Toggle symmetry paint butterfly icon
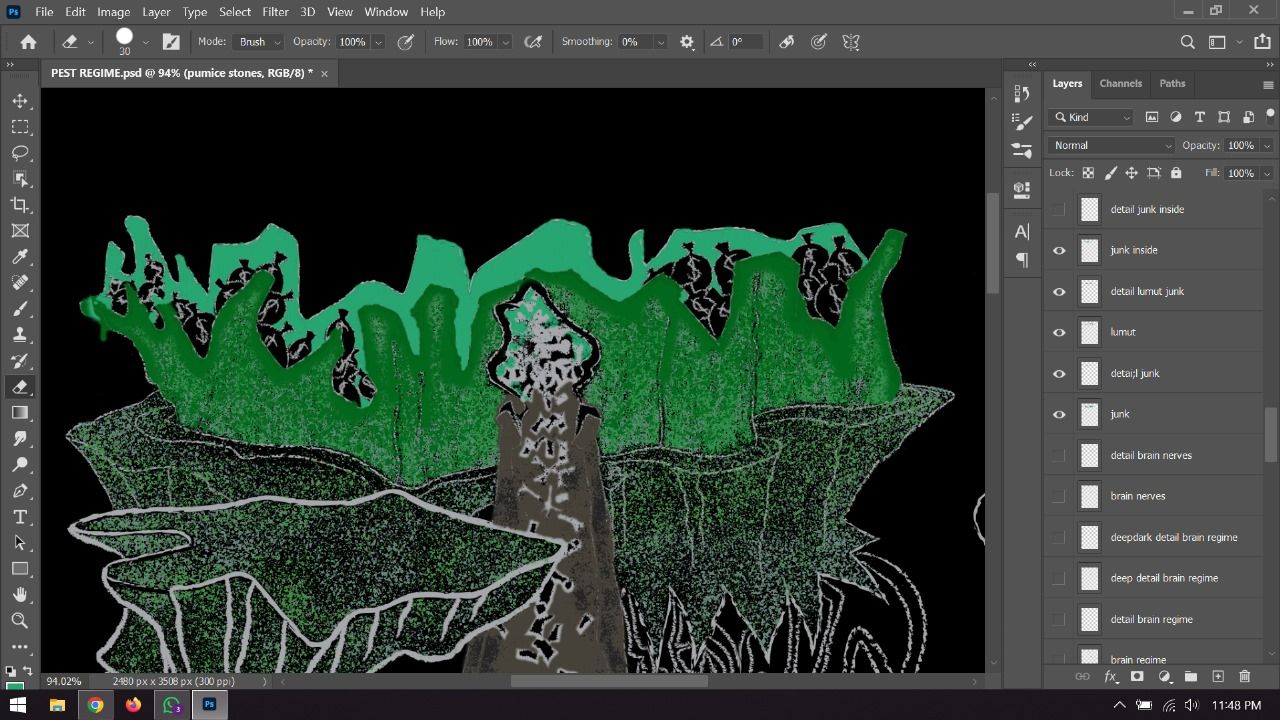The height and width of the screenshot is (720, 1280). 851,42
